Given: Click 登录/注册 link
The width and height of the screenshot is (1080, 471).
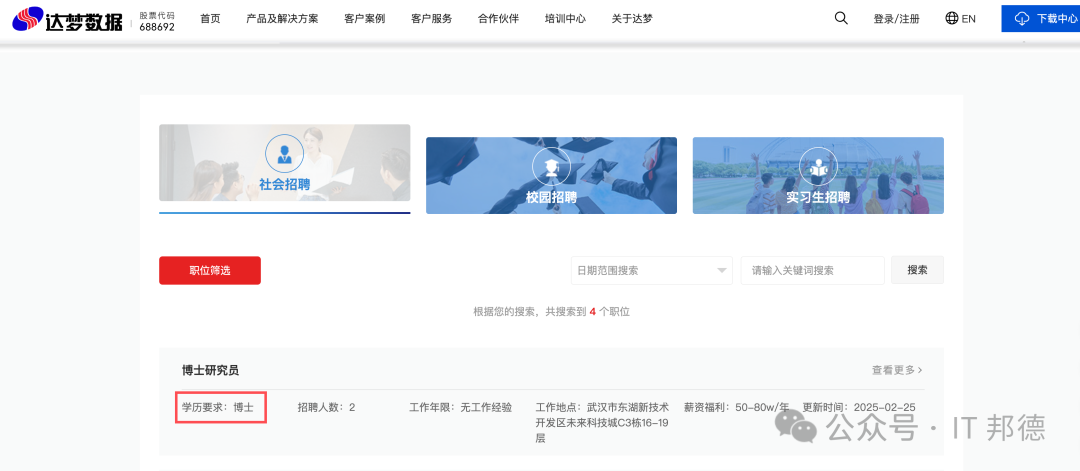Looking at the screenshot, I should click(x=896, y=19).
